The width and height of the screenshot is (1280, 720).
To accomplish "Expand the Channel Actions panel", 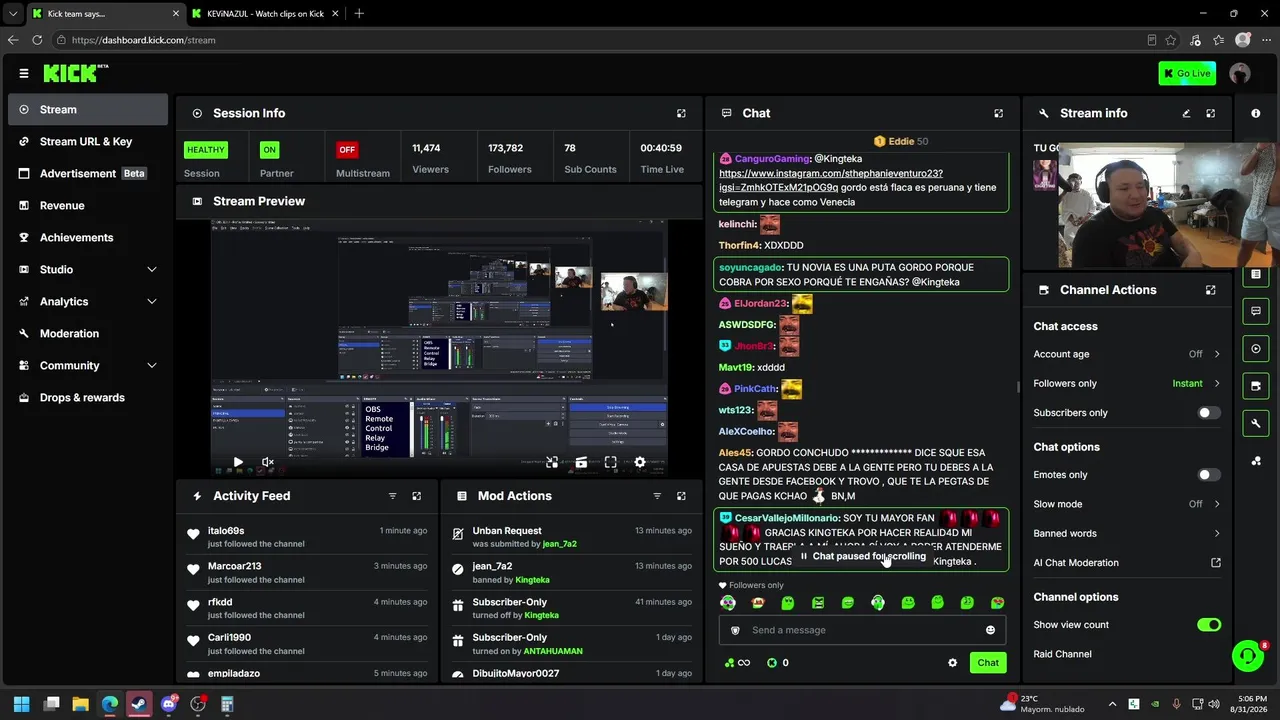I will pyautogui.click(x=1210, y=290).
